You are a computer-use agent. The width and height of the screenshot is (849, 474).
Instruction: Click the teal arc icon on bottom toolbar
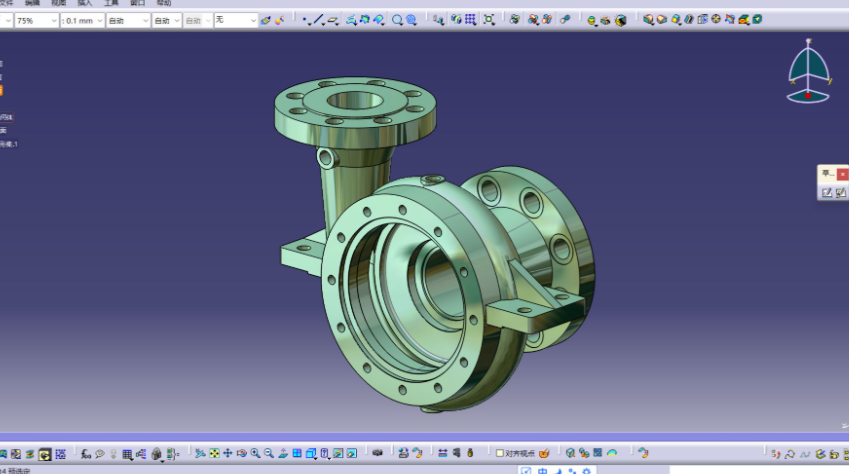click(x=612, y=453)
